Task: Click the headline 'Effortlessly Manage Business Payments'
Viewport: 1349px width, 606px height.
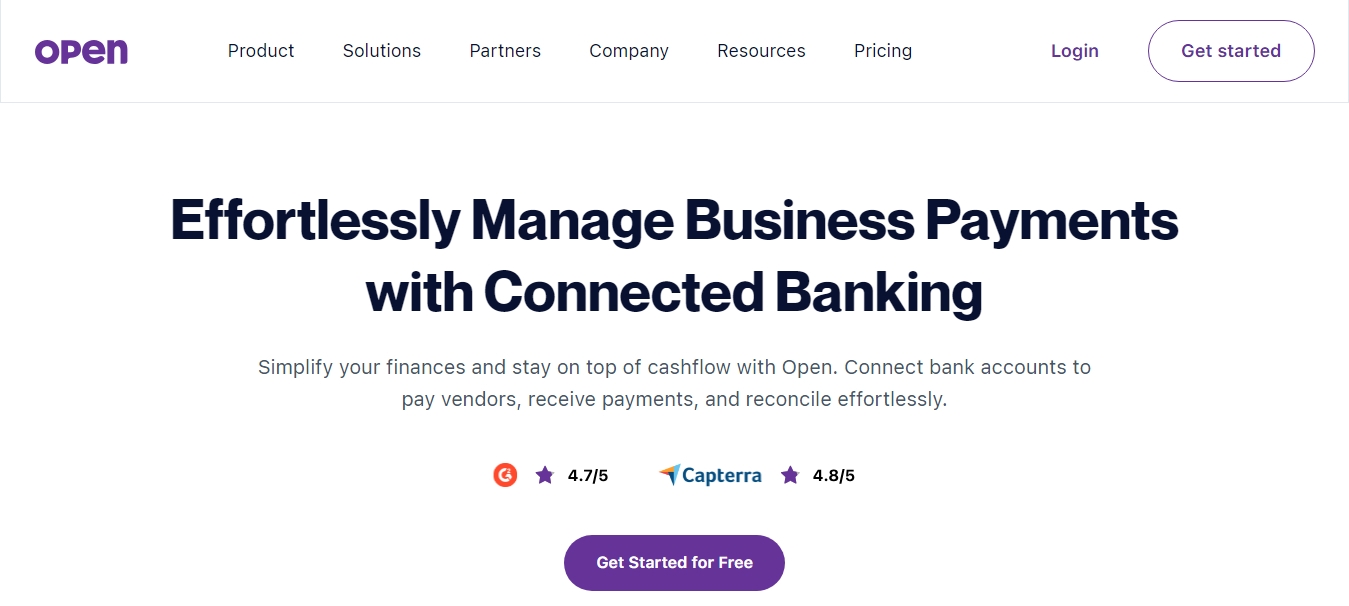Action: (674, 220)
